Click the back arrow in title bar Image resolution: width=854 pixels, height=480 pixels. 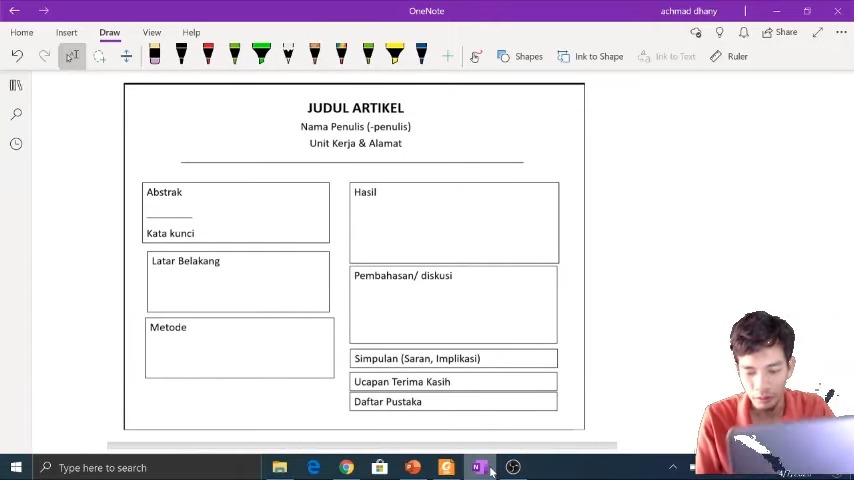click(15, 10)
